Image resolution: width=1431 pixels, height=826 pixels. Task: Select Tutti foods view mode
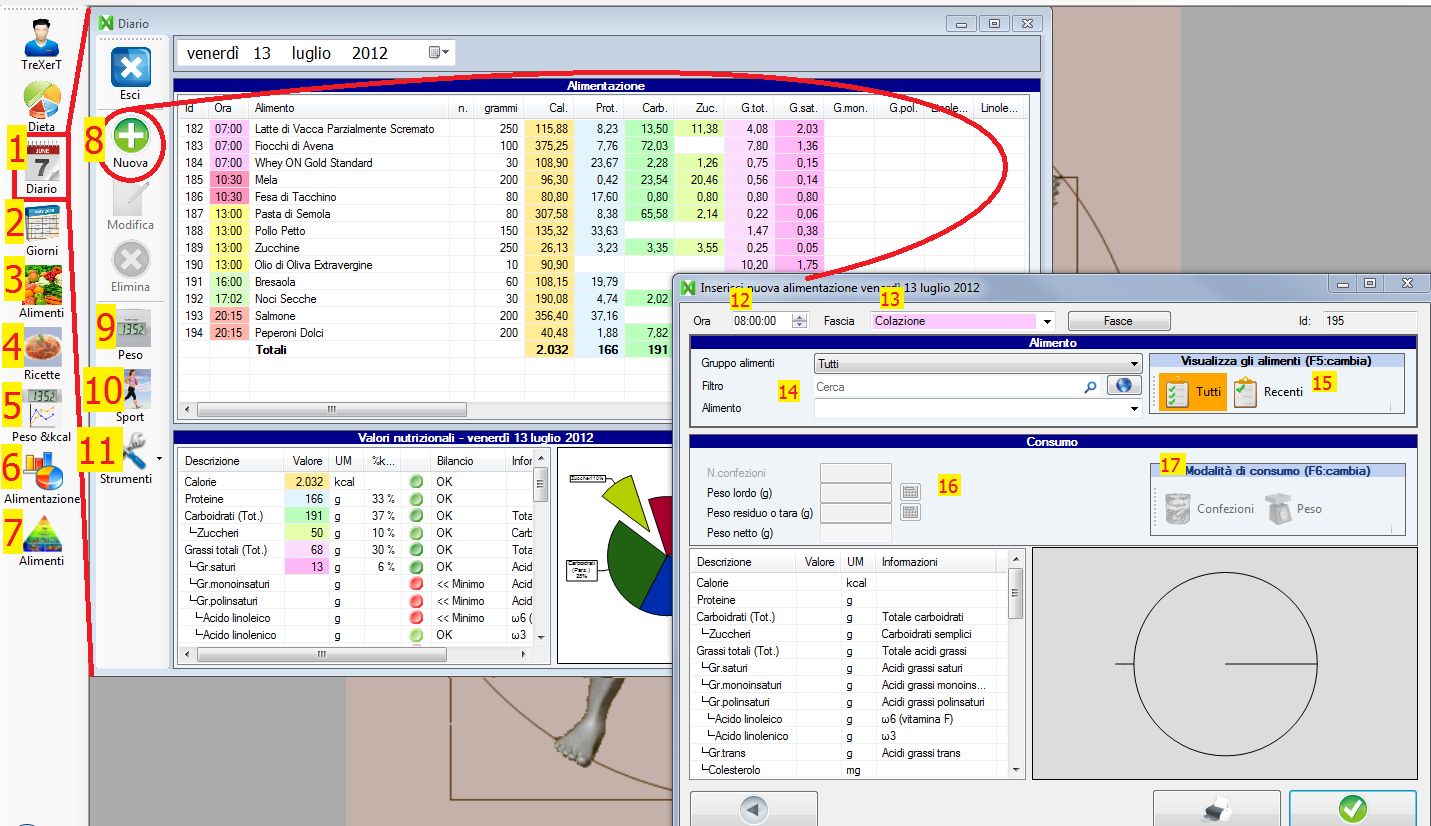(x=1192, y=392)
